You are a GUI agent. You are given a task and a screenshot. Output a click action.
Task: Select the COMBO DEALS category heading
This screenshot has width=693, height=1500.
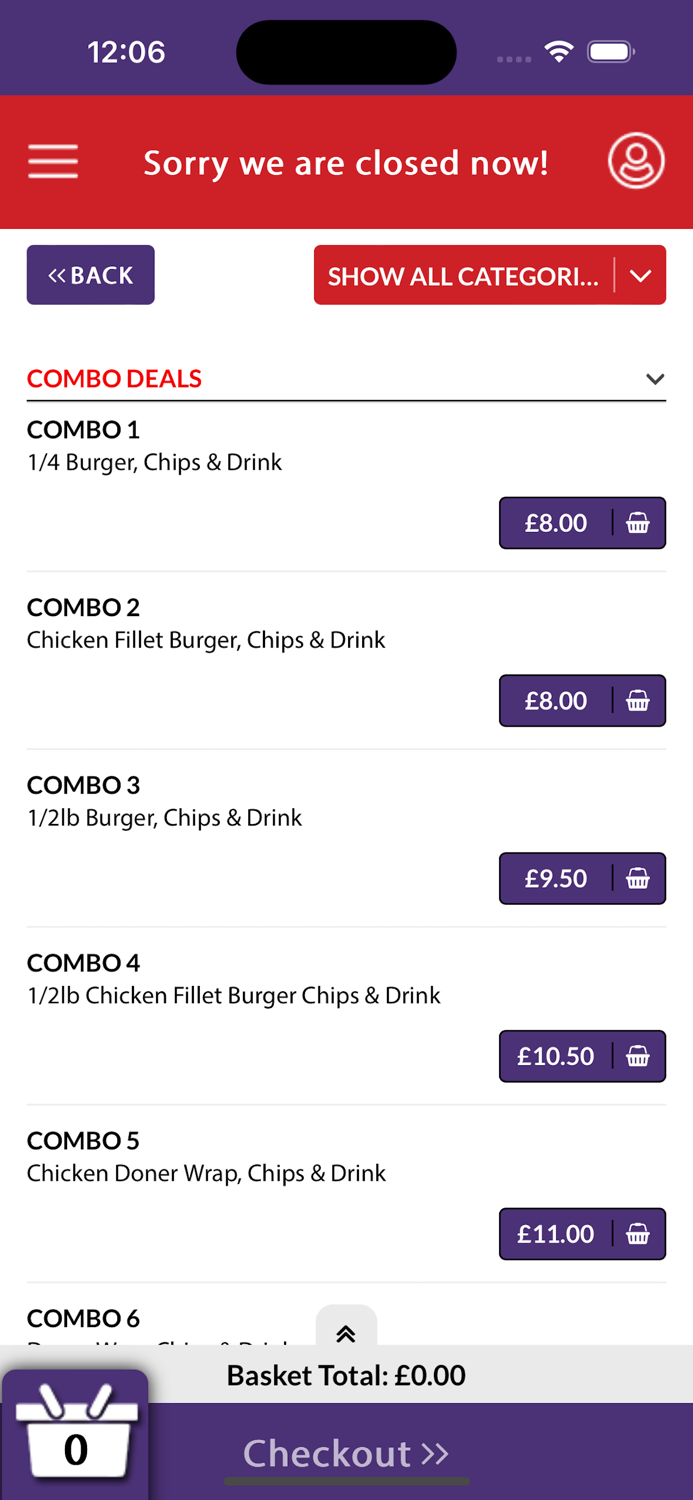pos(114,379)
